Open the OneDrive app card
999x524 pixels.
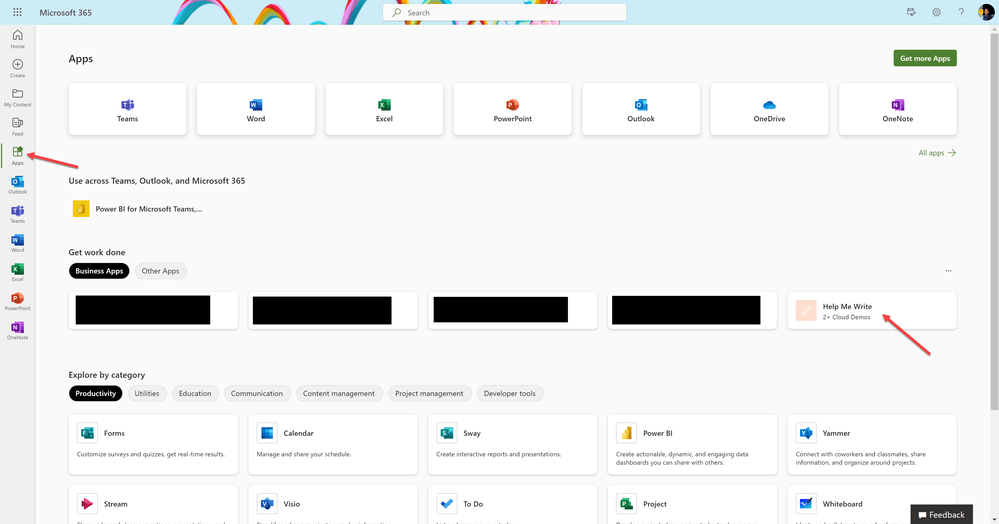[769, 109]
